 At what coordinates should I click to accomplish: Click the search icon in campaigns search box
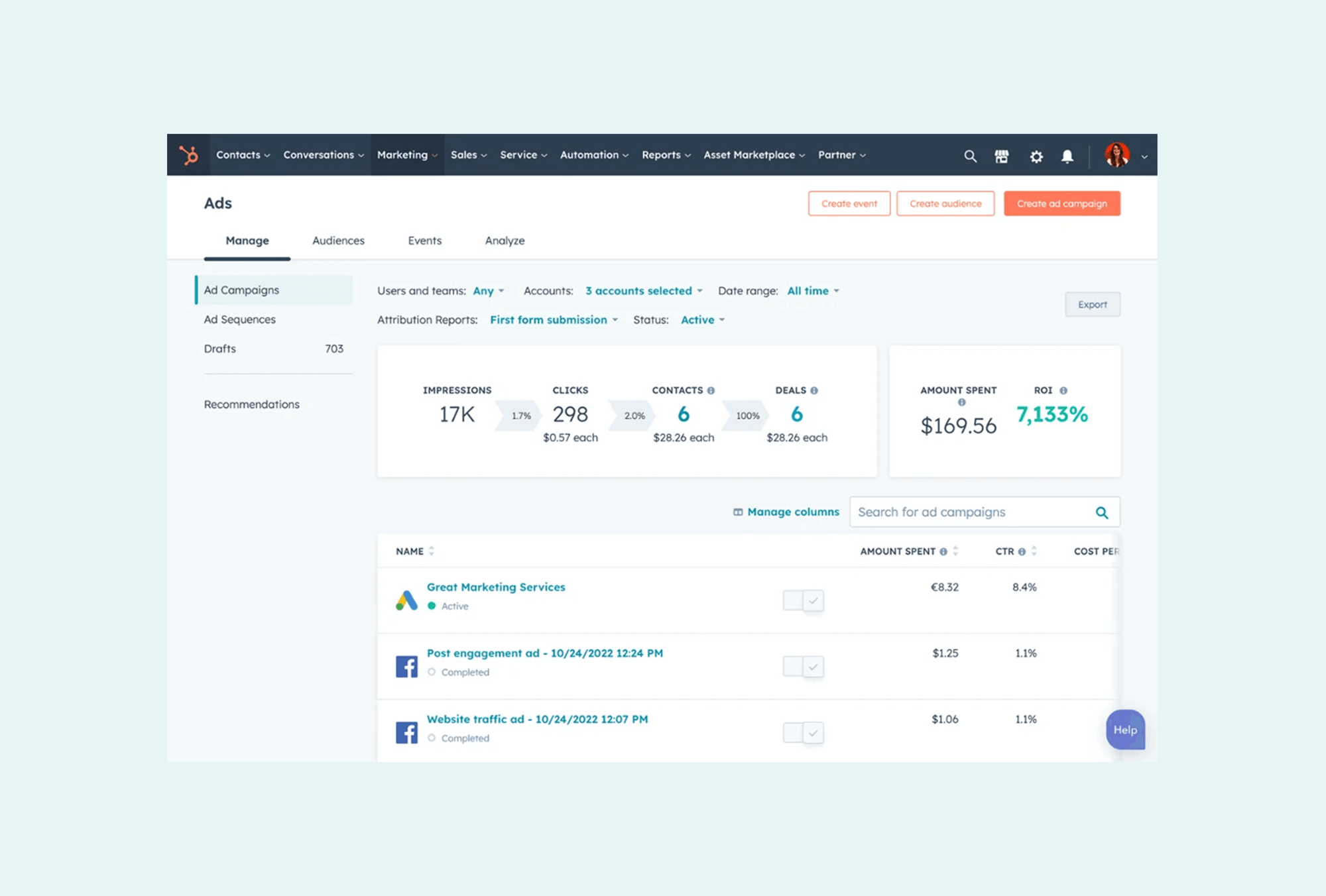click(1102, 512)
